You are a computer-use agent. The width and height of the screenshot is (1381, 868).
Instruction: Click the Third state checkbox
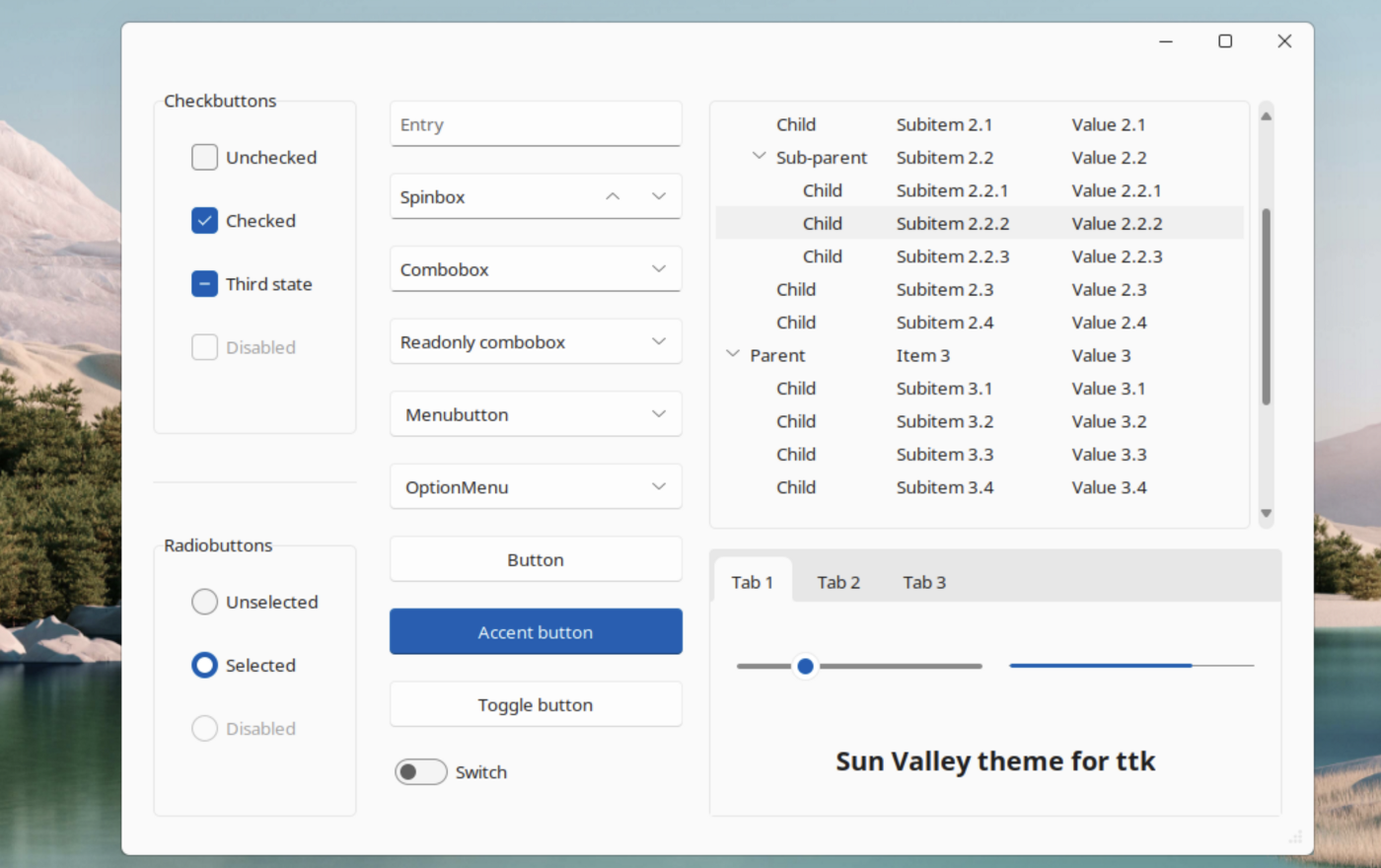pos(204,283)
